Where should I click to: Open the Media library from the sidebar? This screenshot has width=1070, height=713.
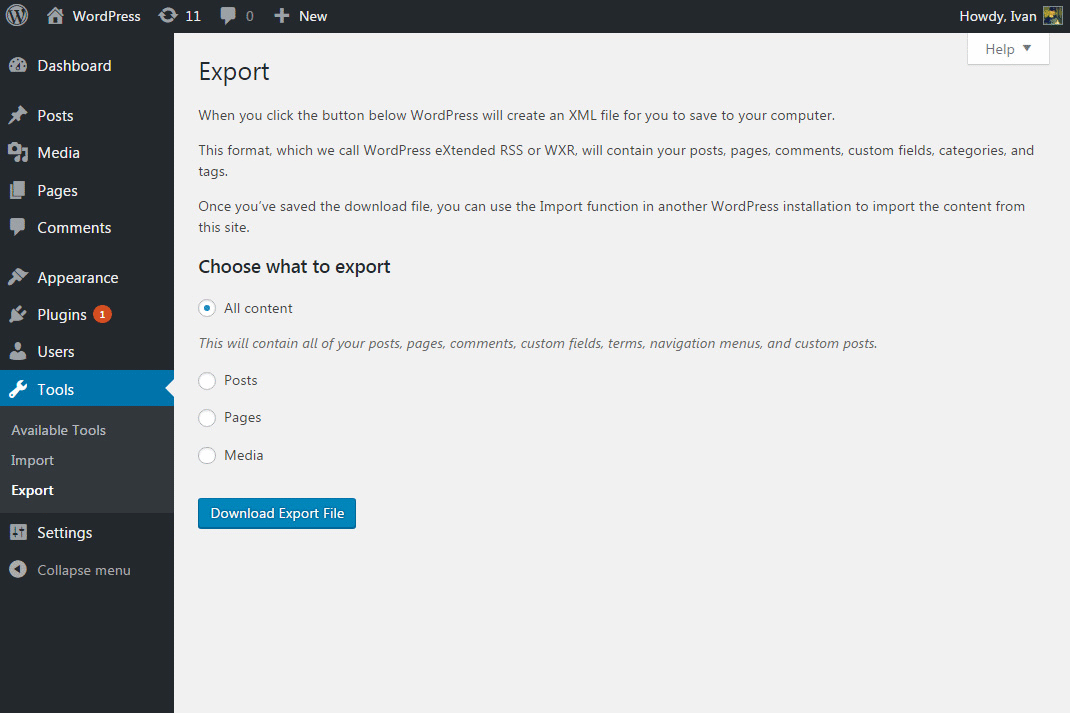pyautogui.click(x=55, y=152)
